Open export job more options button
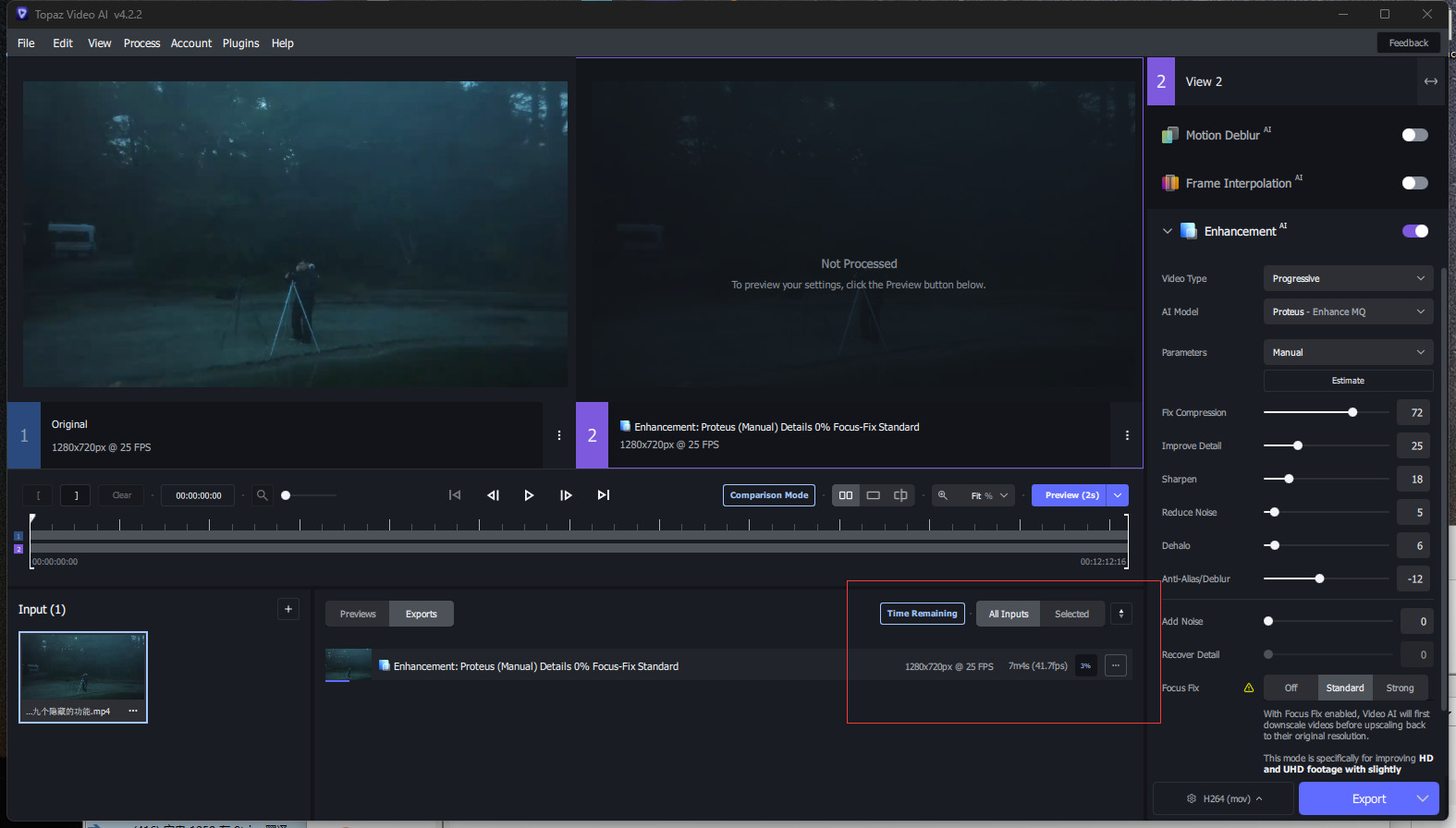 [x=1116, y=665]
